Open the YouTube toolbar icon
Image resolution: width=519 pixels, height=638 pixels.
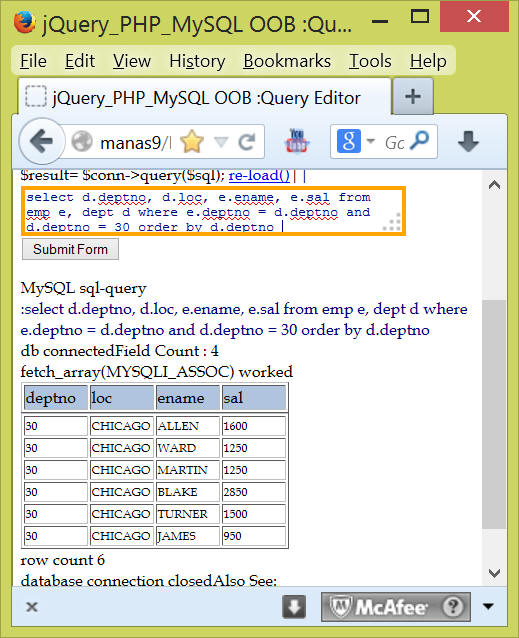[297, 141]
